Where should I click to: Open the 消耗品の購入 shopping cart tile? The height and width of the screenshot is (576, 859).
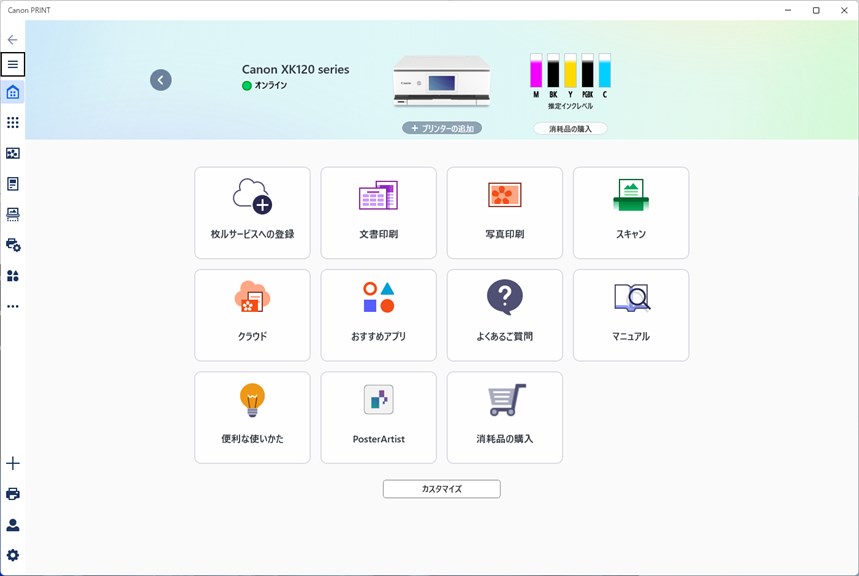[505, 418]
